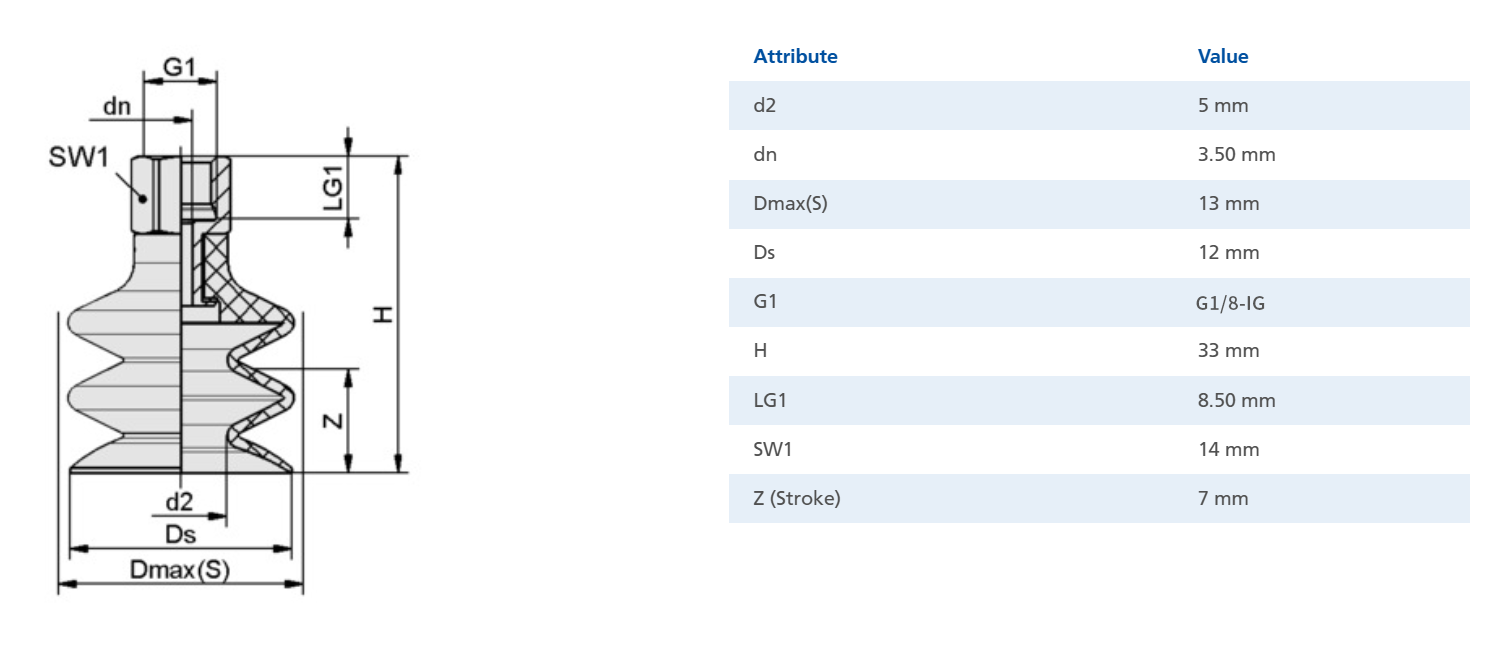Click the 13 mm value cell
This screenshot has width=1486, height=649.
click(1228, 203)
